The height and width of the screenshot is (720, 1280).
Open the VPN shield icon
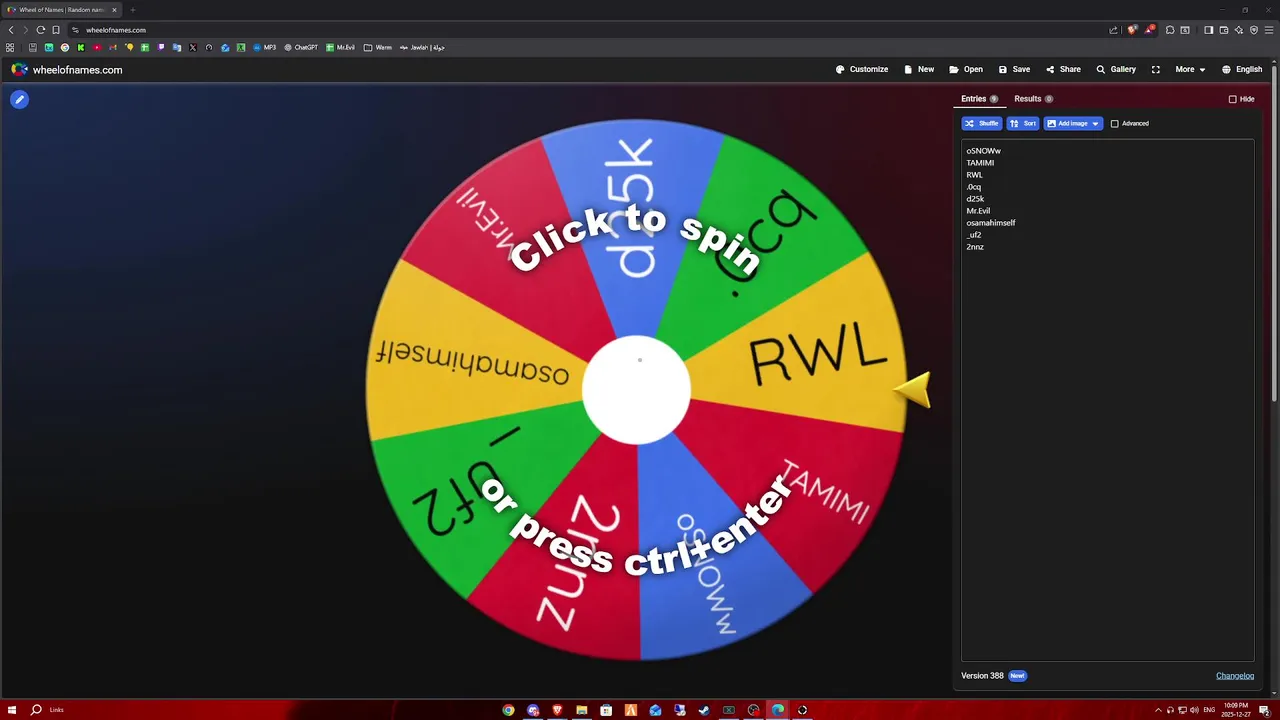(1254, 30)
